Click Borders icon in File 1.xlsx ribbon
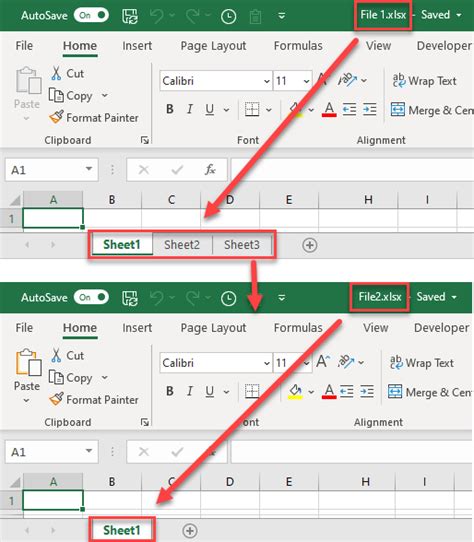The height and width of the screenshot is (542, 474). 252,109
